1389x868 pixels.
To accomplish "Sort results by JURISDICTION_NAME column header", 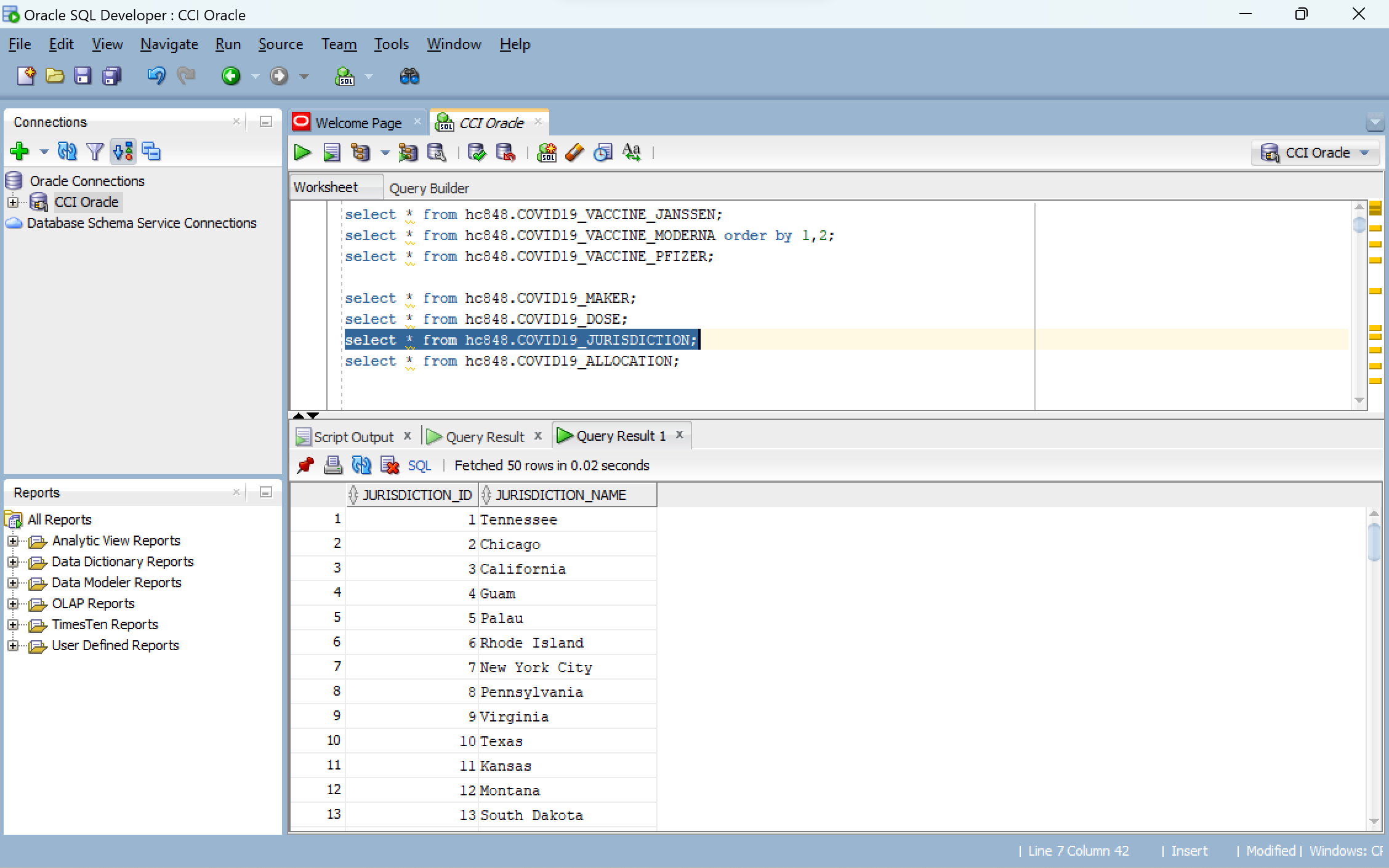I will (x=560, y=494).
